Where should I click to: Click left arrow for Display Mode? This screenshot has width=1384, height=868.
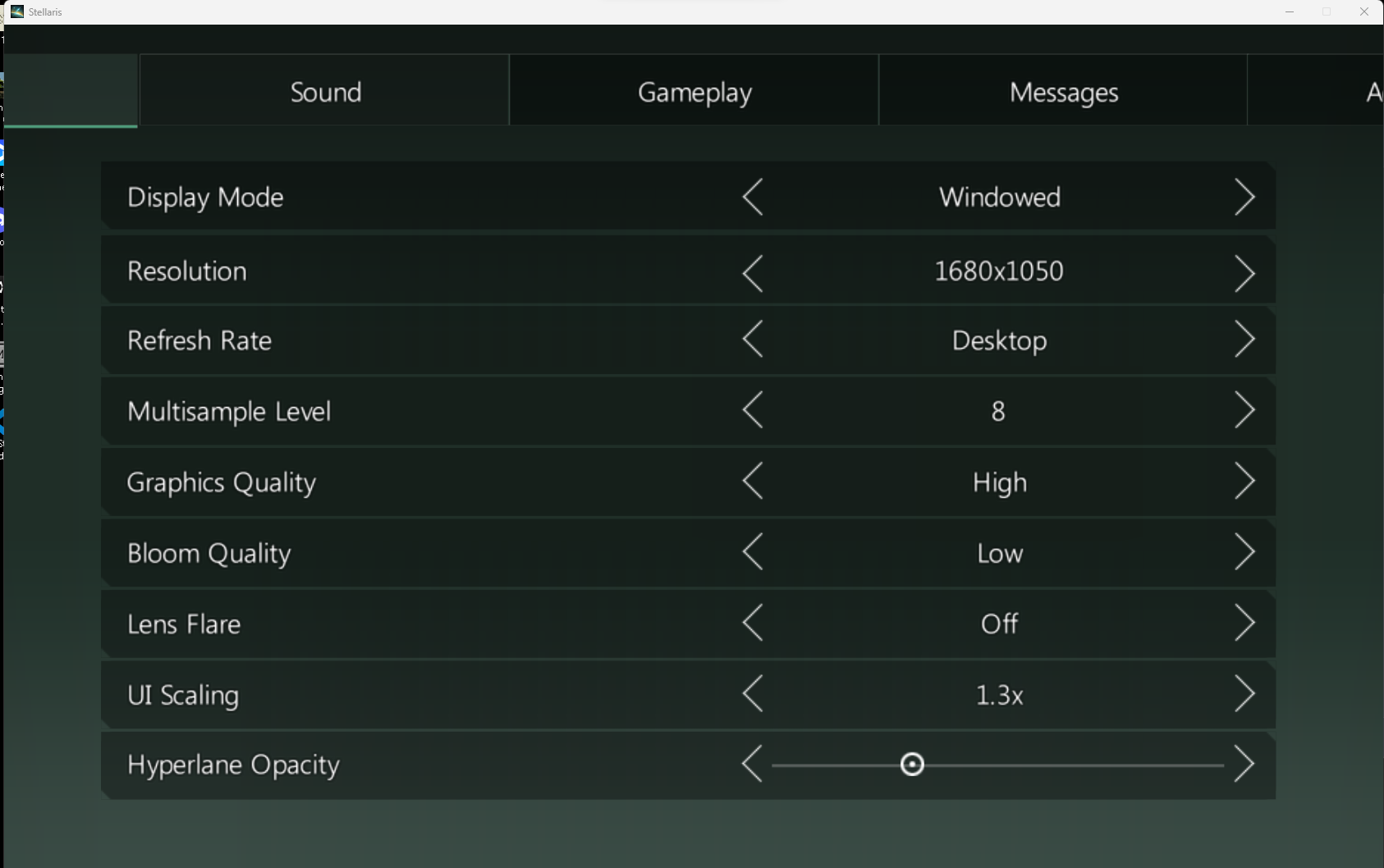[x=753, y=198]
